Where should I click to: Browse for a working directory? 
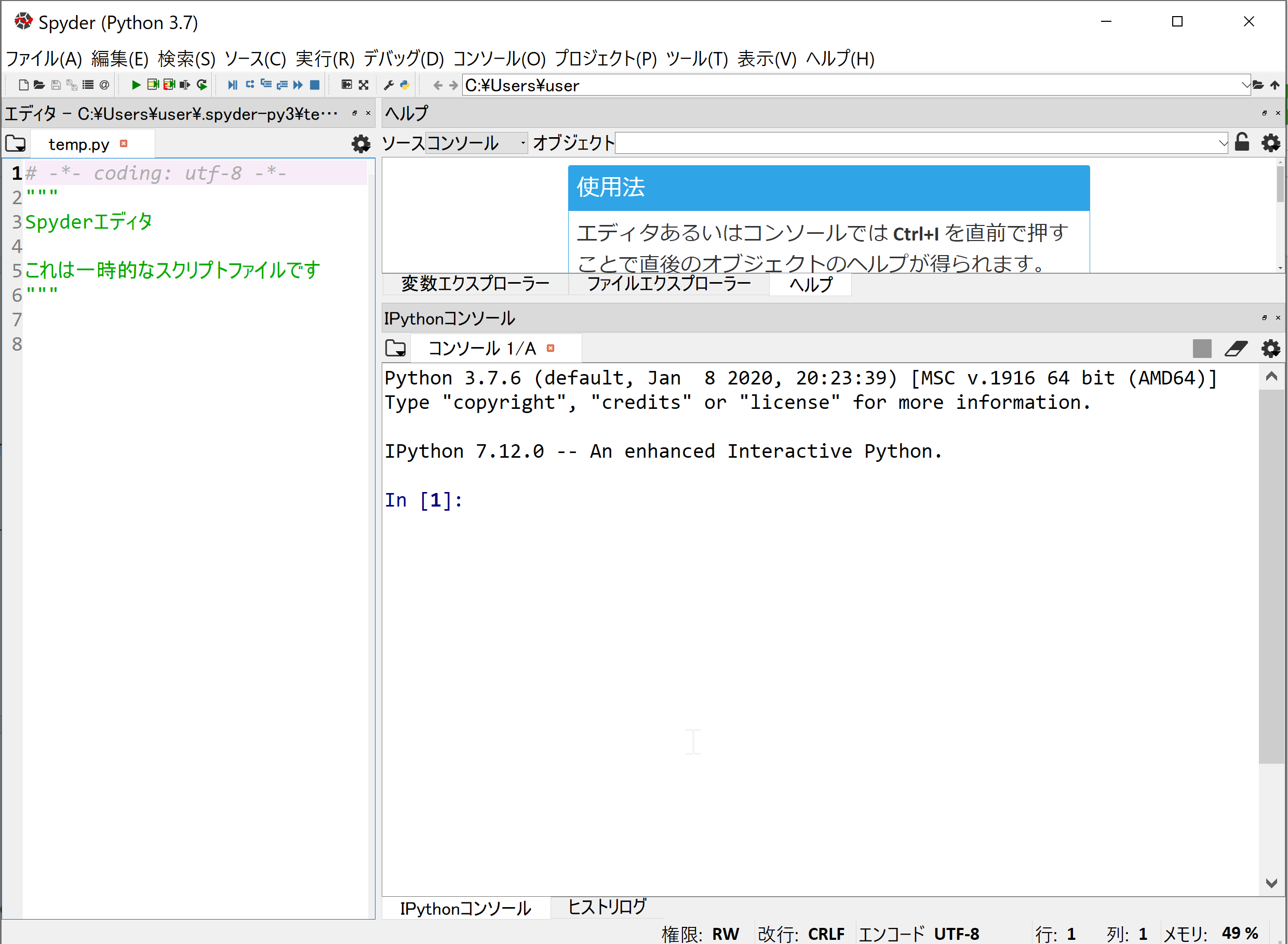(x=1258, y=85)
